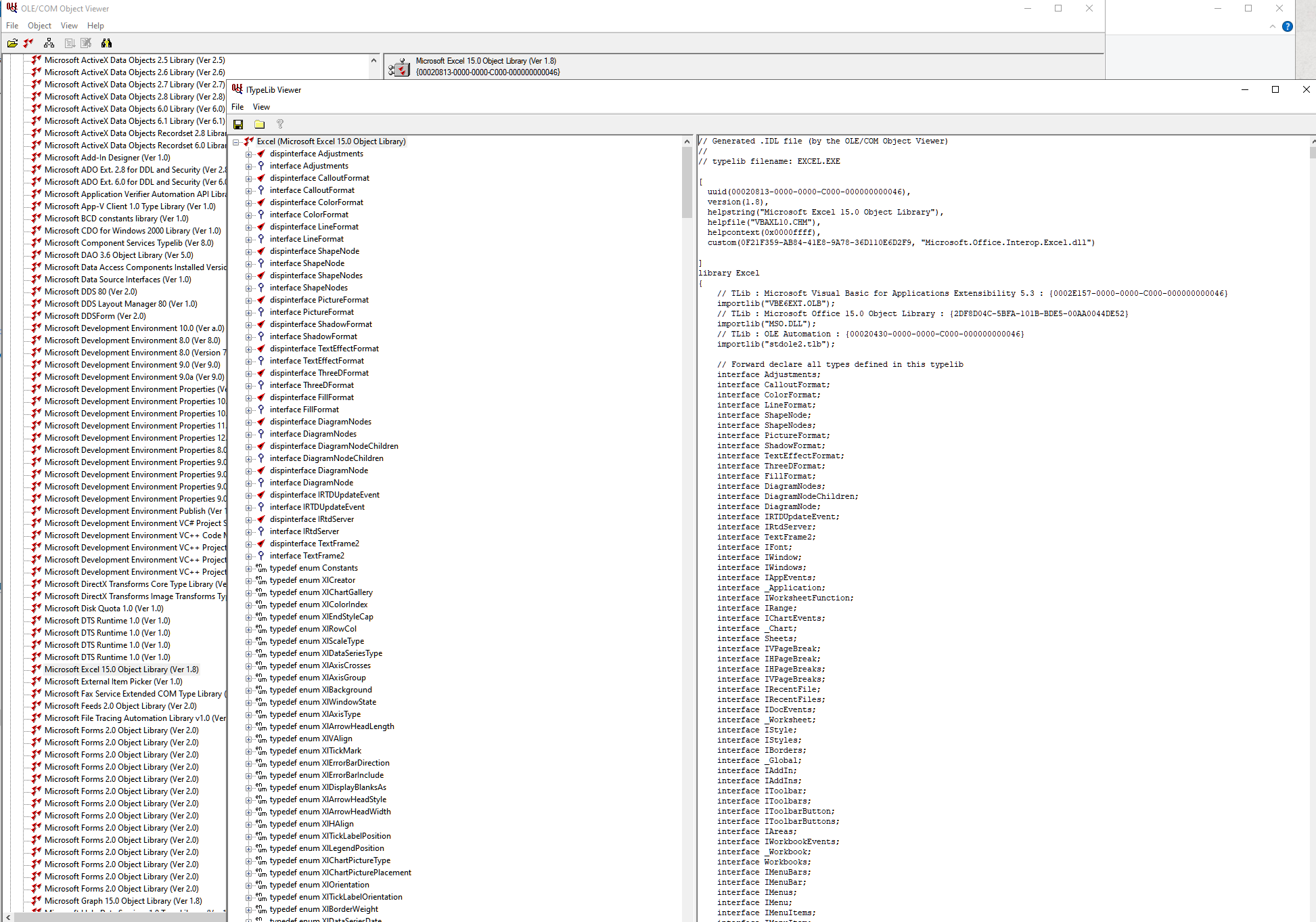Viewport: 1316px width, 922px height.
Task: Select typedef enum XlTickMark item
Action: (x=315, y=751)
